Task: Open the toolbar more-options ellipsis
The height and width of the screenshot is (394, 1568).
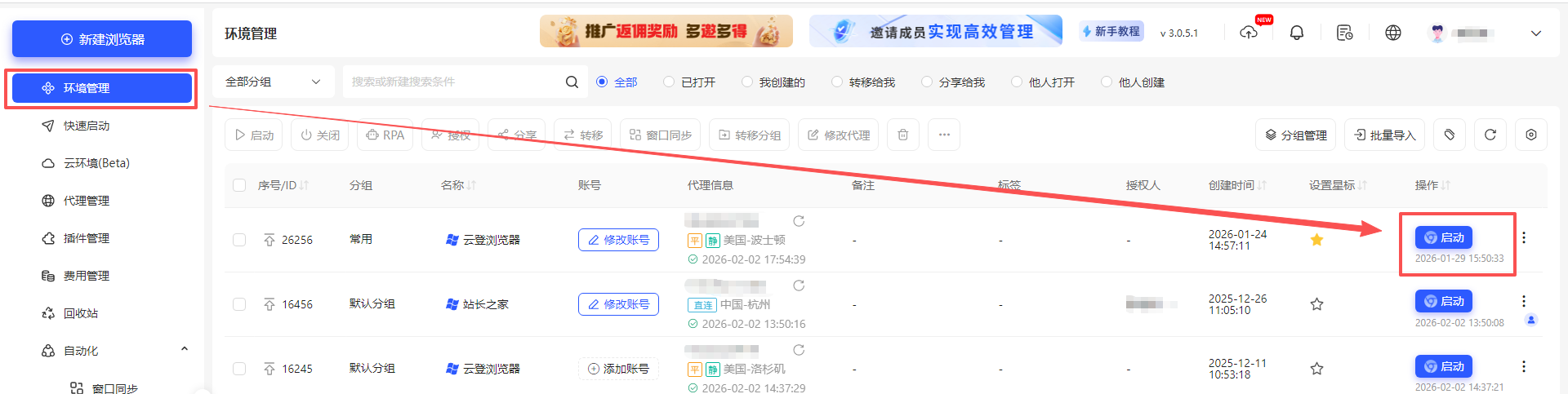Action: tap(944, 135)
